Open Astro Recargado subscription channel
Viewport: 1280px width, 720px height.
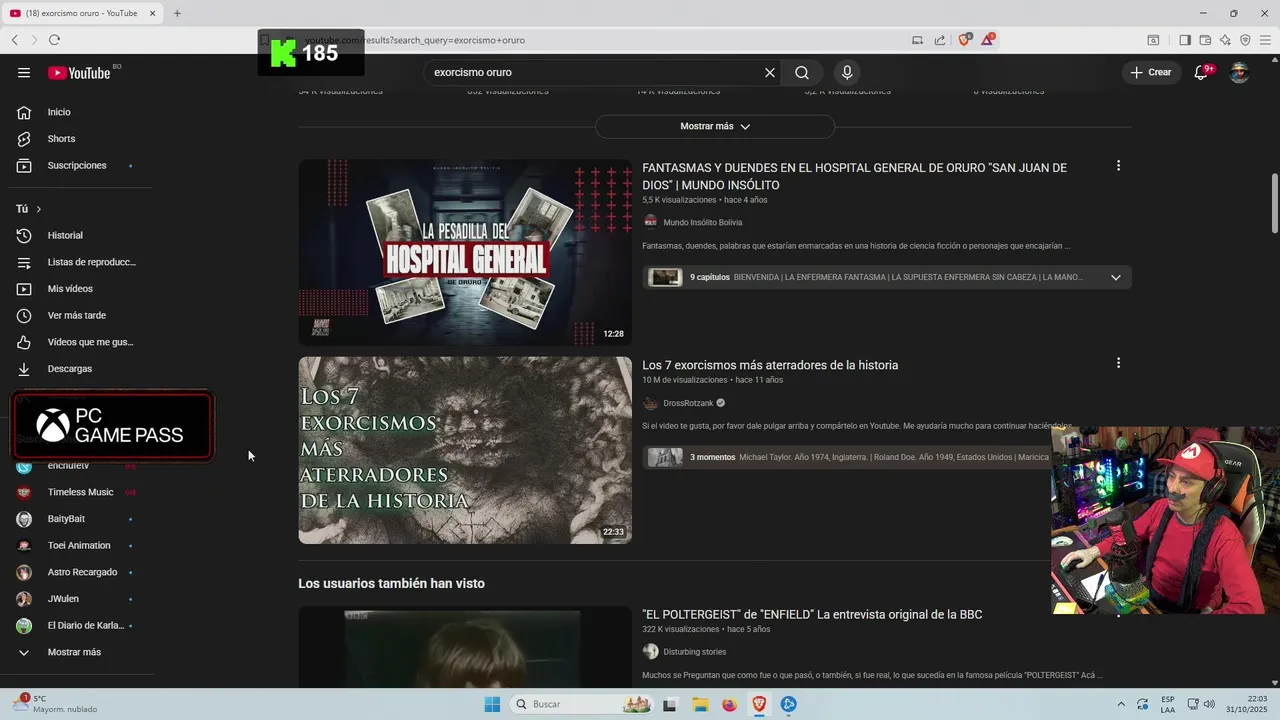point(80,572)
